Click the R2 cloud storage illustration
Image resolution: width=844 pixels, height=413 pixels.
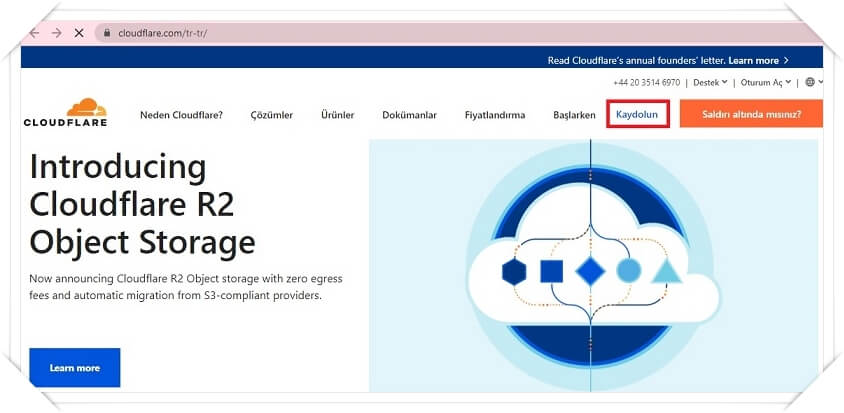click(x=593, y=265)
